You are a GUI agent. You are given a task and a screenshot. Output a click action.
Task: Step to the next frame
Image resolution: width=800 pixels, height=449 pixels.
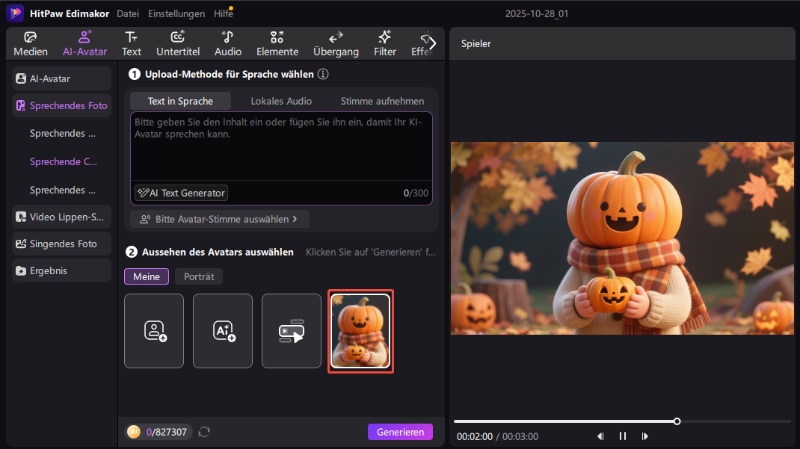coord(645,436)
